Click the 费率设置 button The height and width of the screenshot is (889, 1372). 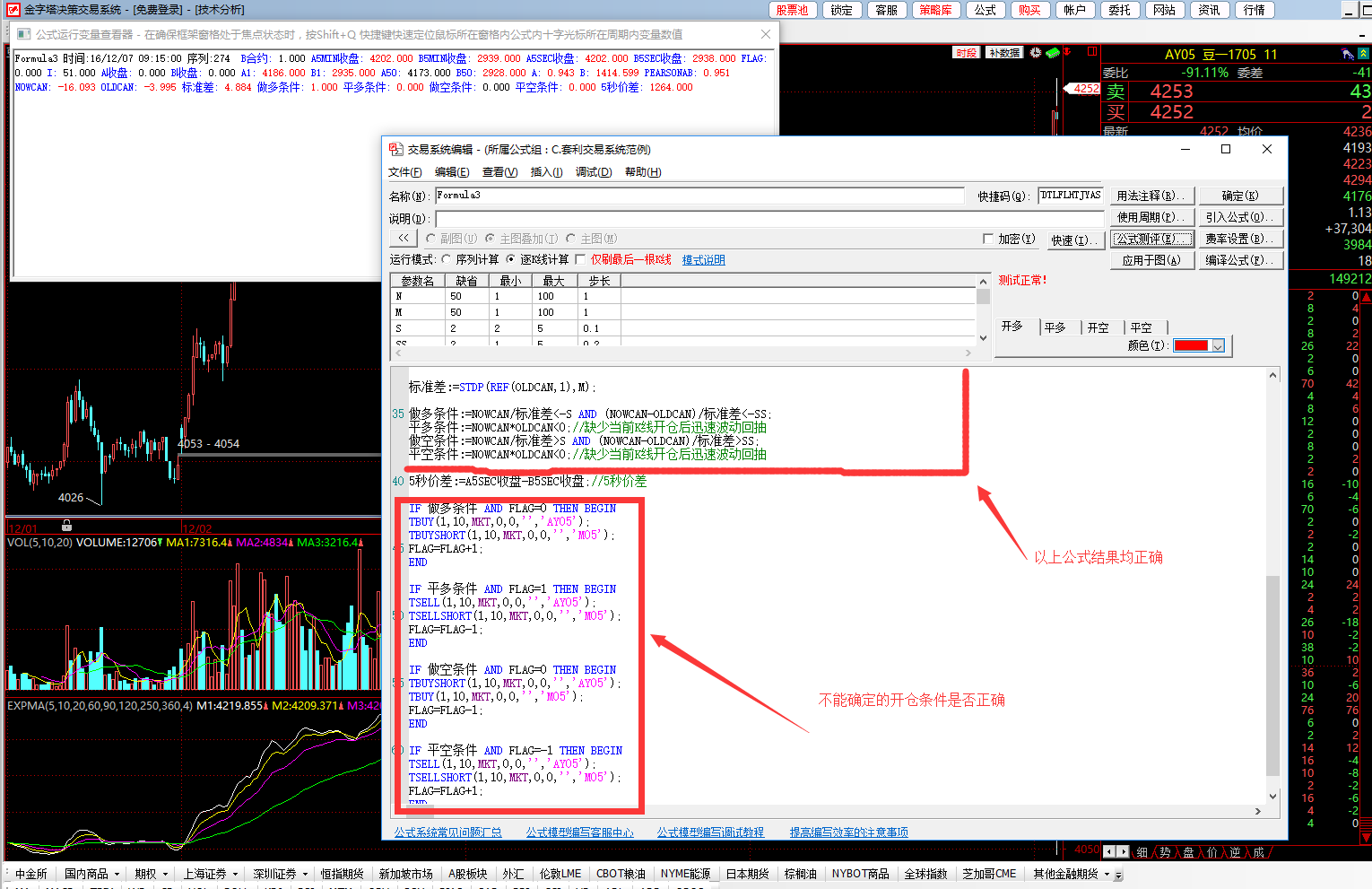click(x=1241, y=239)
